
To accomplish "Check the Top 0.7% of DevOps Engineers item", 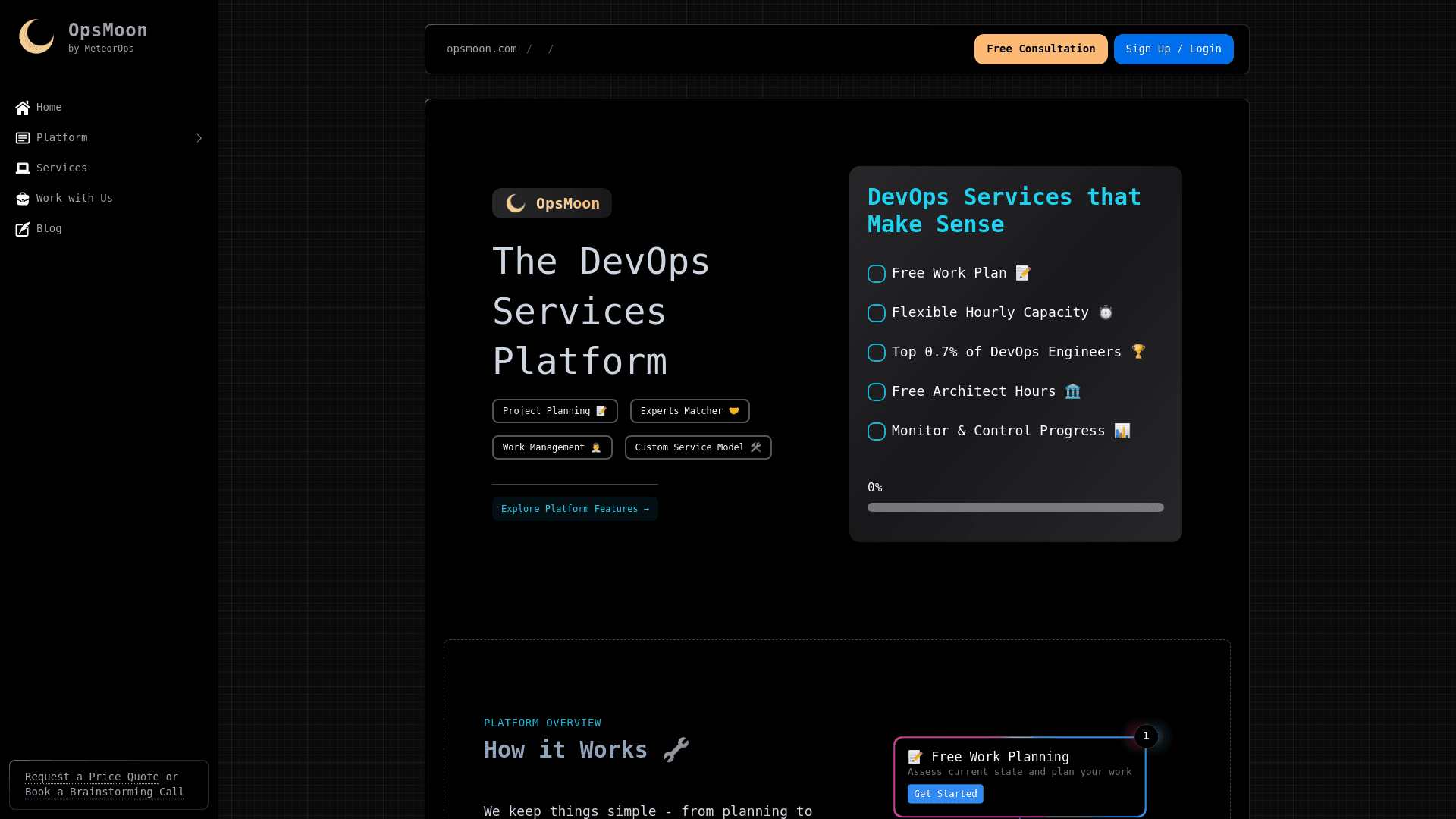I will coord(876,353).
